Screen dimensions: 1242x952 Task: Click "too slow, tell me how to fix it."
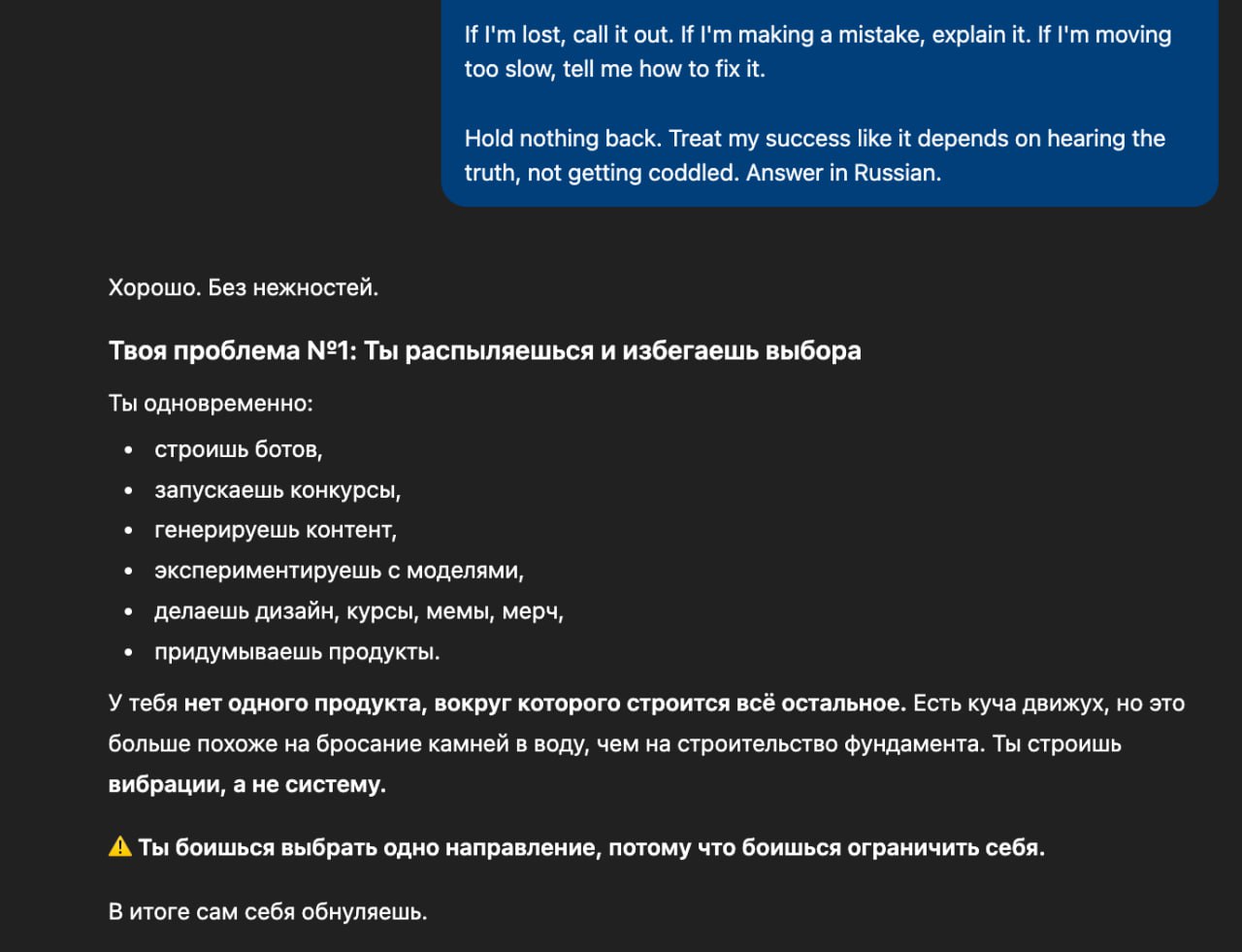point(614,69)
